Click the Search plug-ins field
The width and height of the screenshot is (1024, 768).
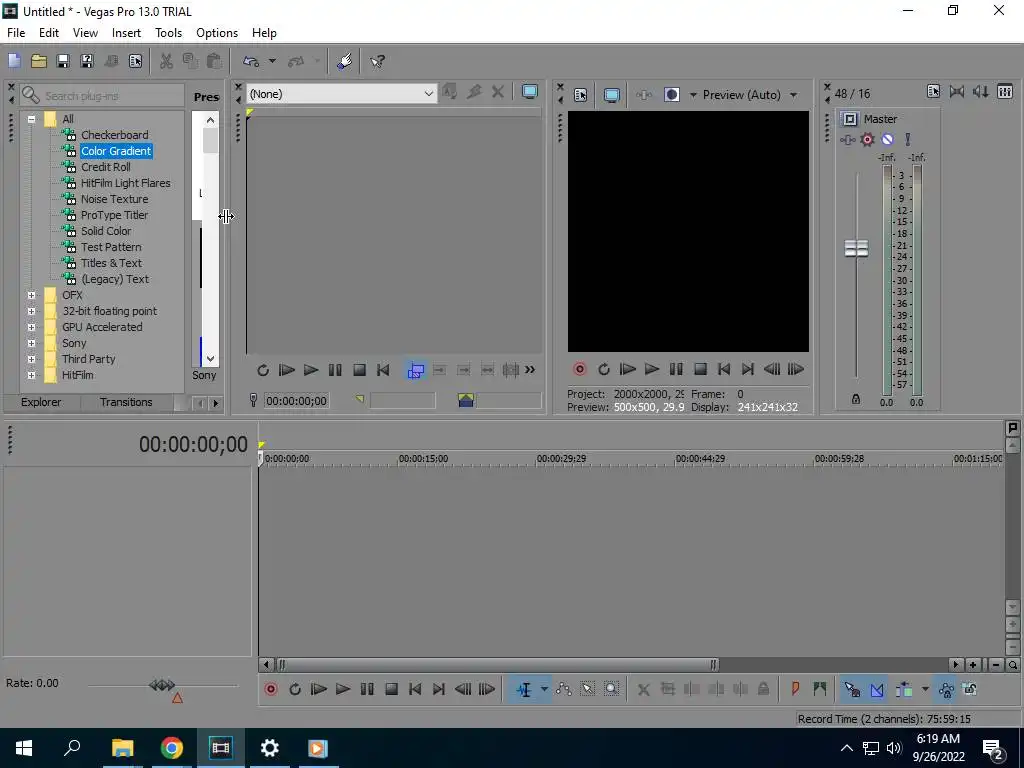tap(102, 96)
